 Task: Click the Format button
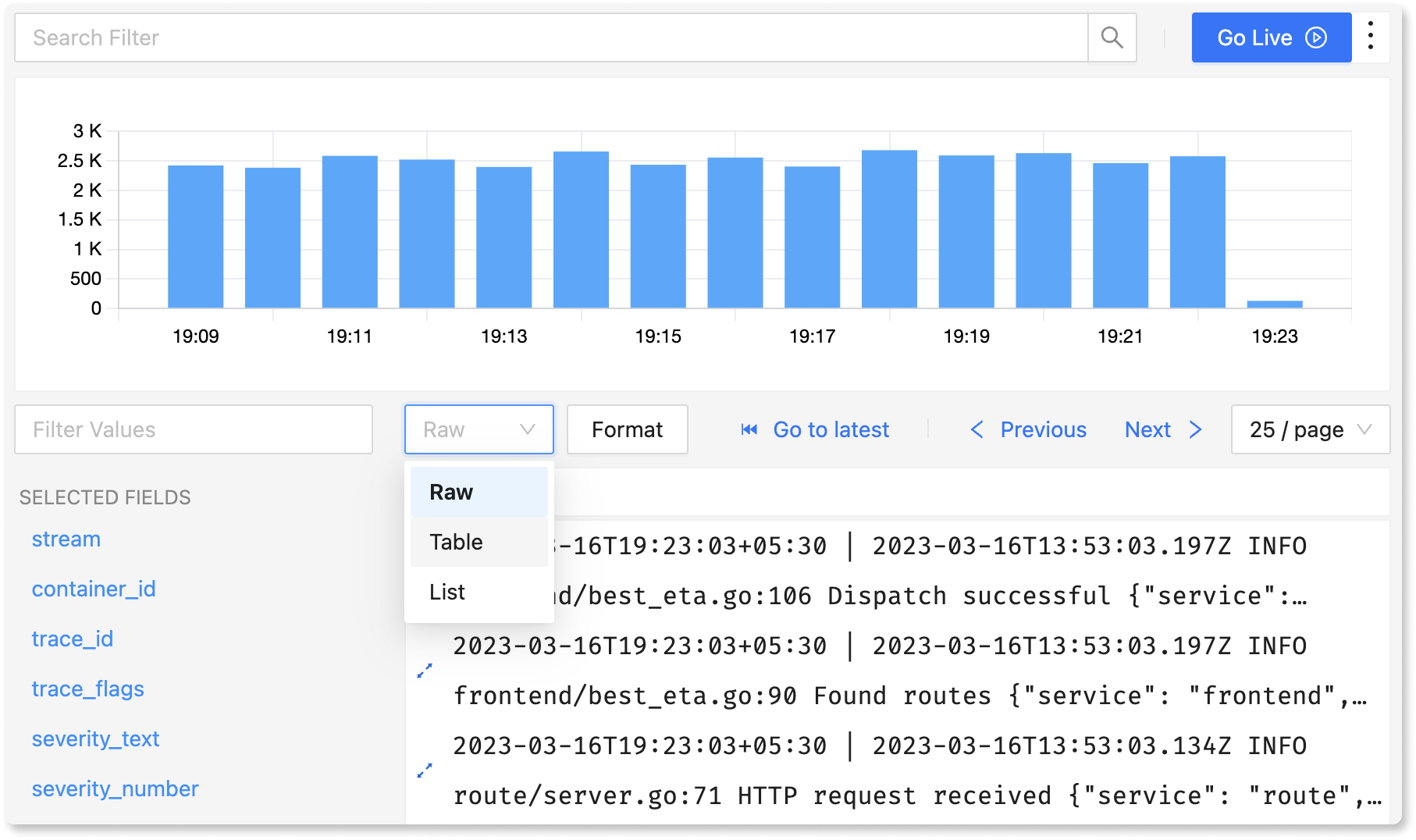click(627, 429)
